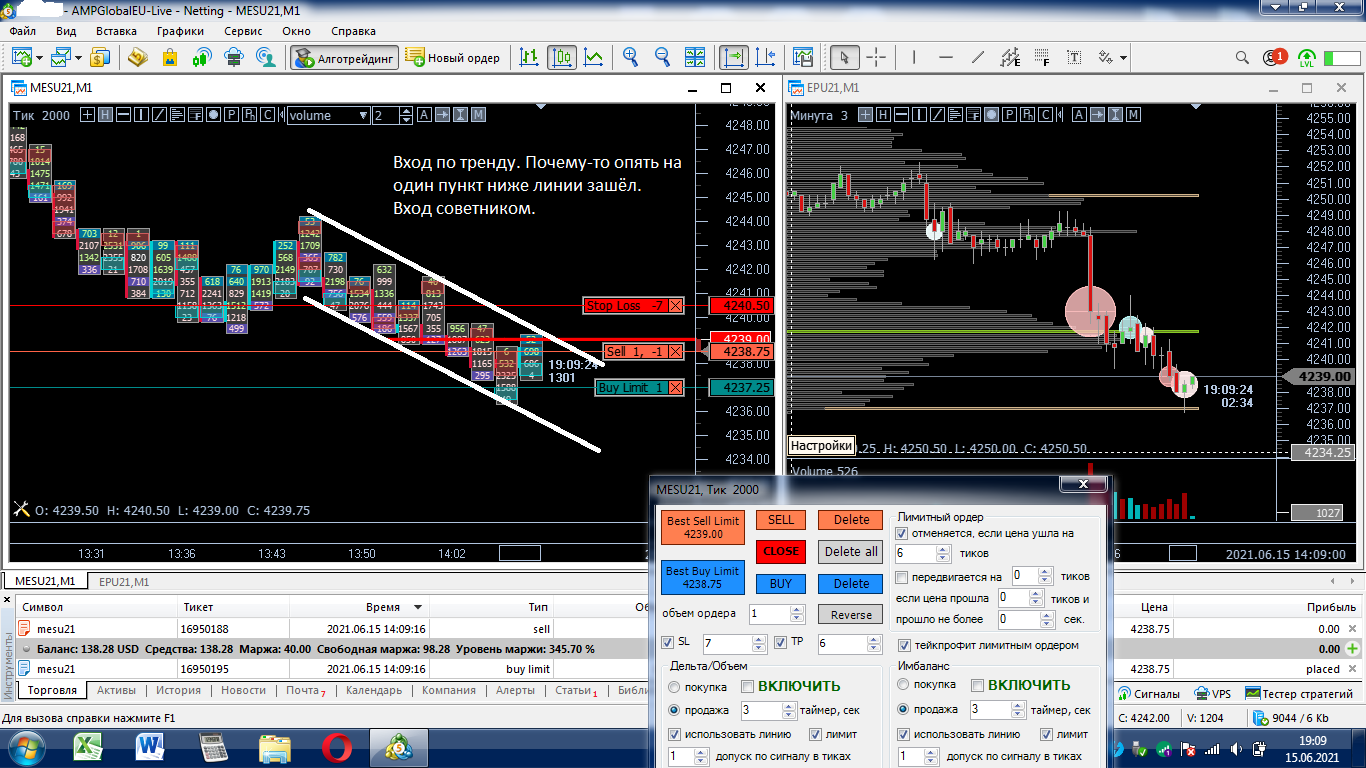Toggle 'отменяется, если цена ушла на' checkbox

tap(902, 534)
